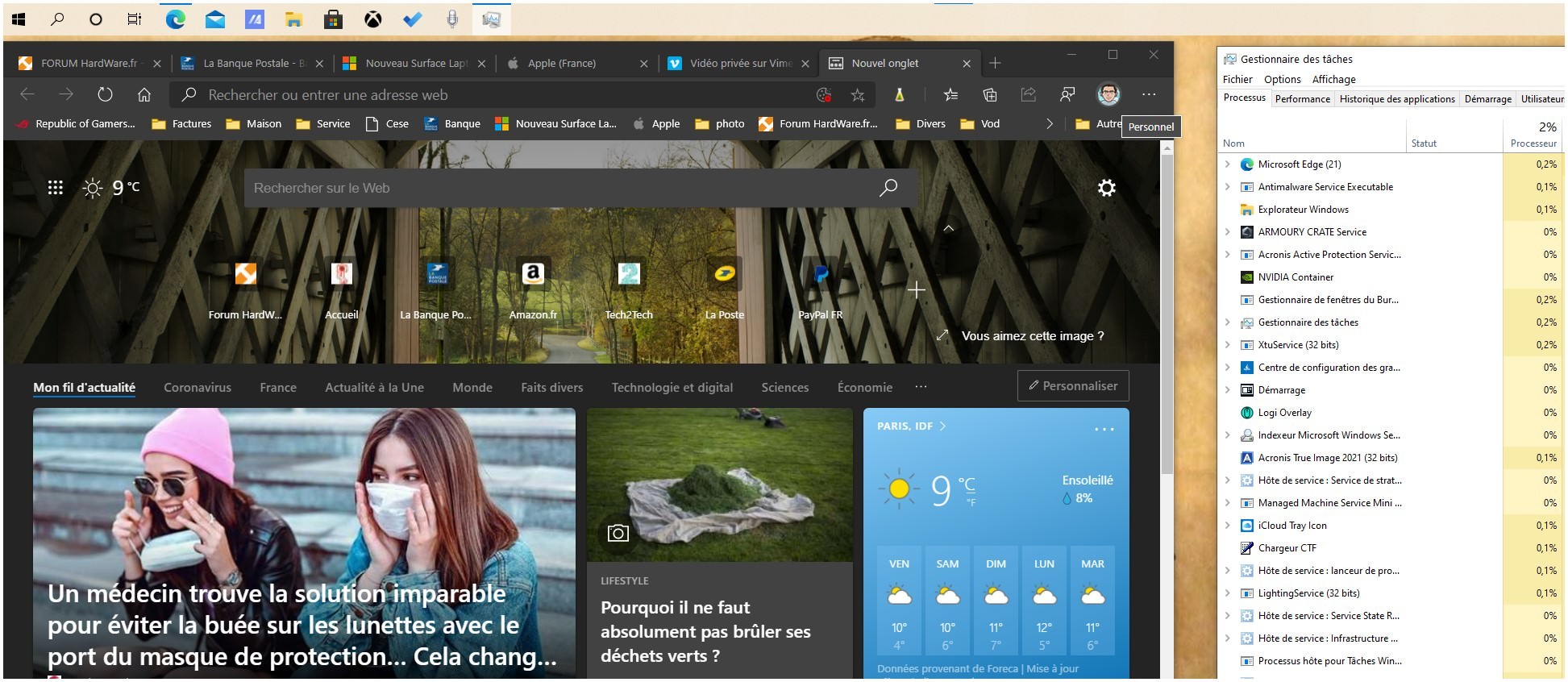Reload the page with Edge refresh icon
This screenshot has height=682, width=1568.
(x=105, y=94)
